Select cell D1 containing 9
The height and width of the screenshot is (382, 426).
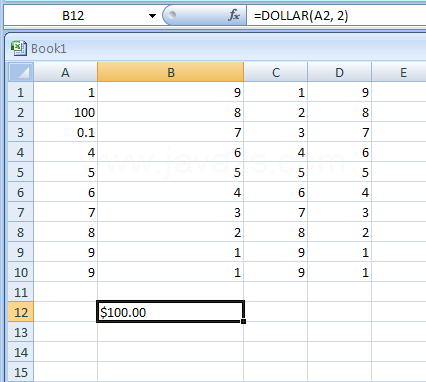(340, 92)
